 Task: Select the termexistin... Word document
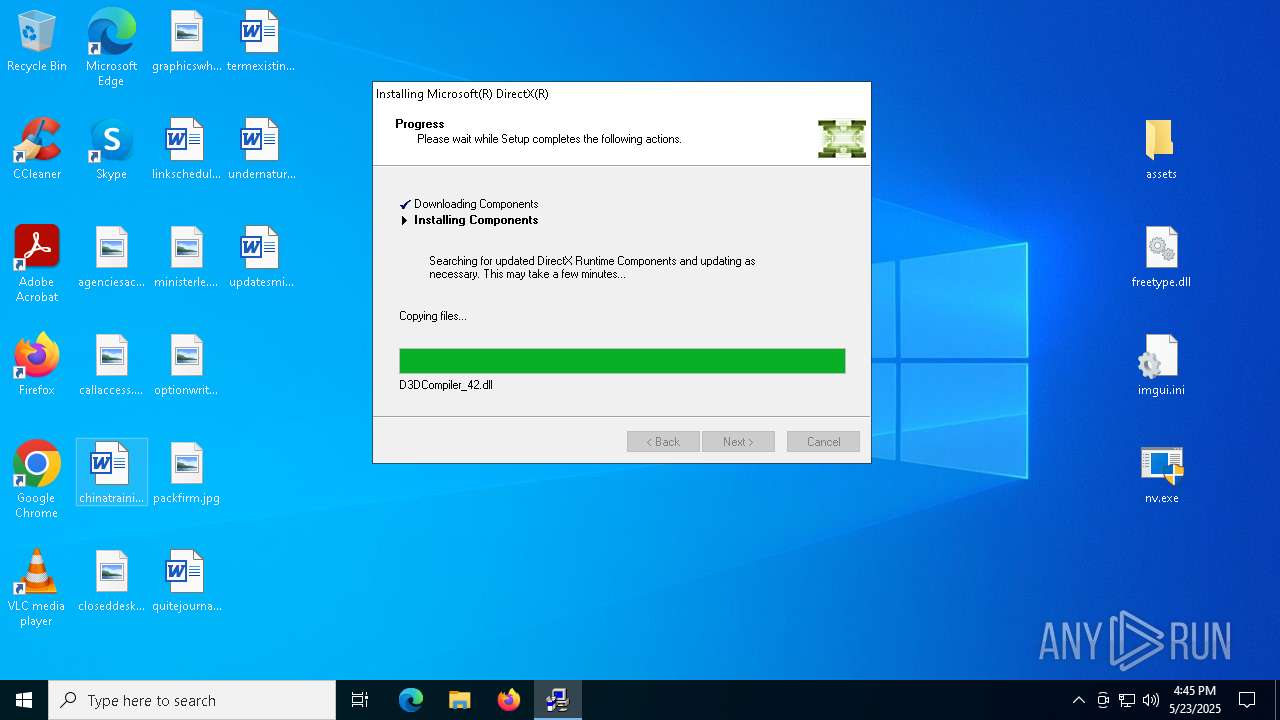point(260,42)
